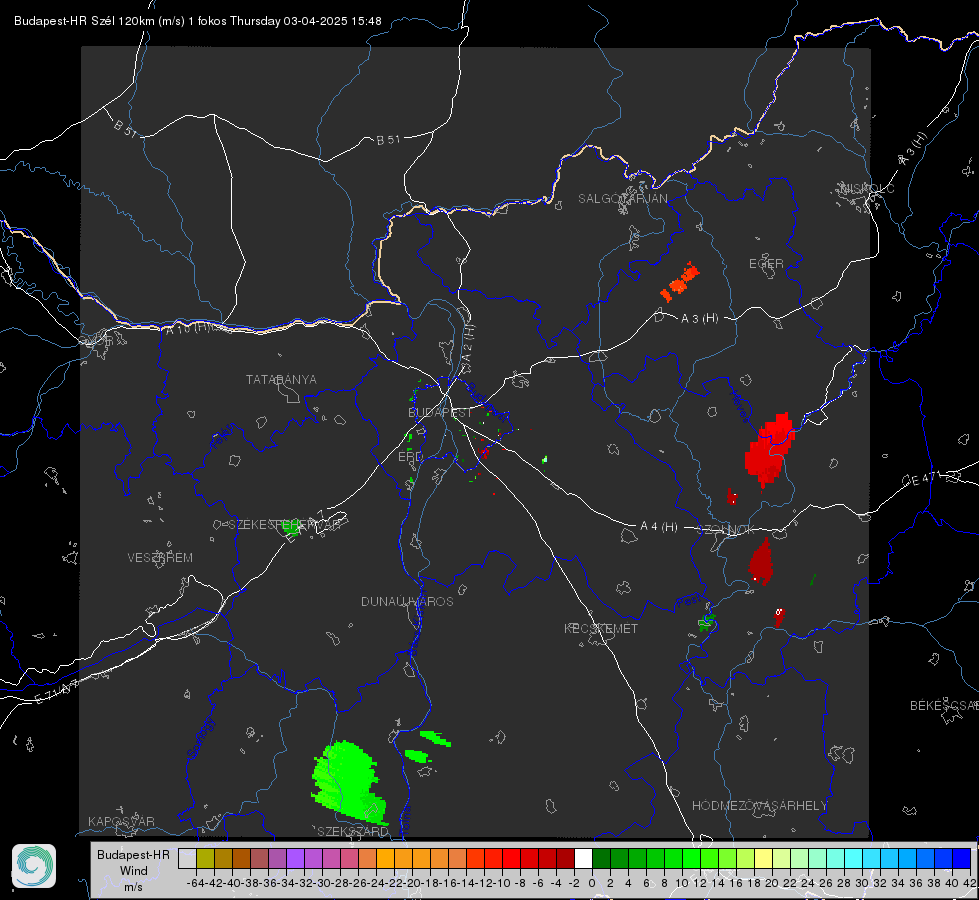Select the HÓDMEZŐVÁSÁRHELY city label
Screen dimensions: 979x900
coord(759,806)
